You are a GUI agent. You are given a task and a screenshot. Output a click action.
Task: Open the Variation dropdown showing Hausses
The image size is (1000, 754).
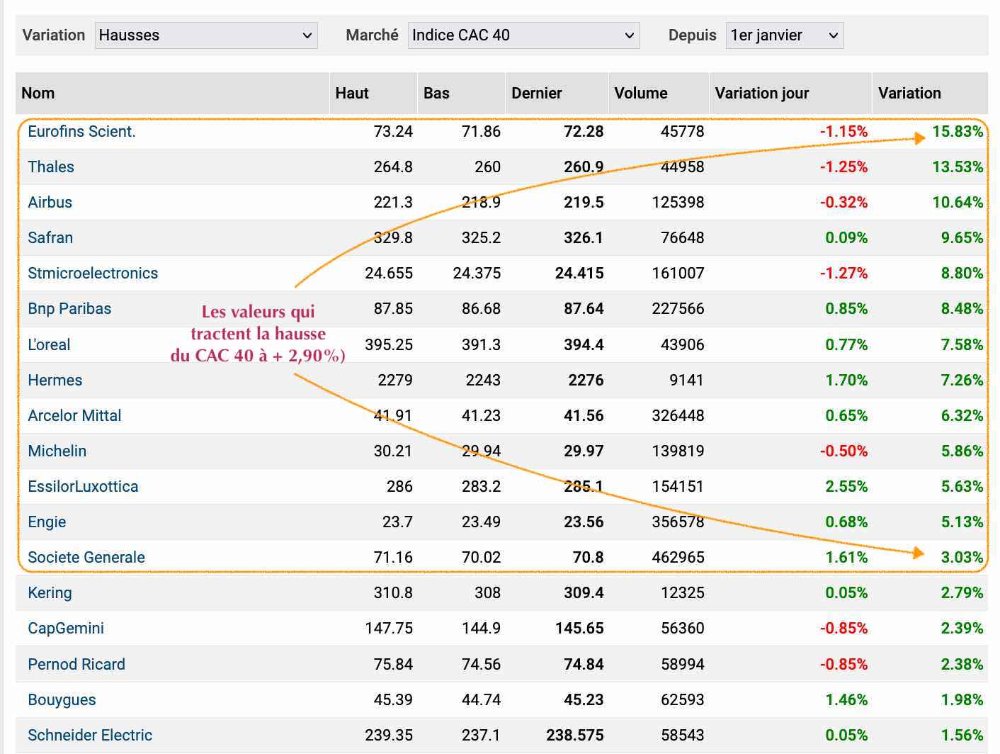click(206, 35)
